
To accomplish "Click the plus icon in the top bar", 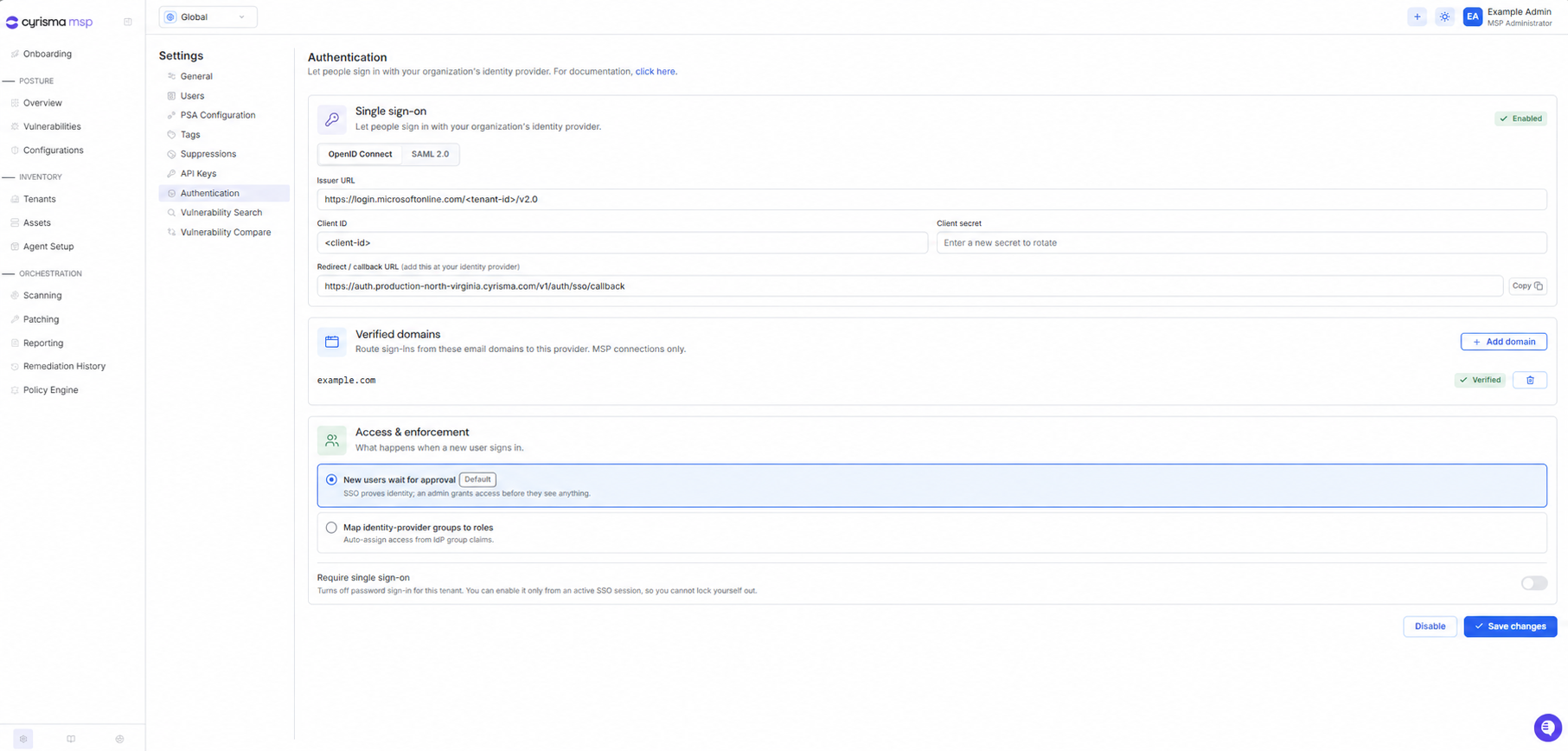I will [x=1417, y=16].
